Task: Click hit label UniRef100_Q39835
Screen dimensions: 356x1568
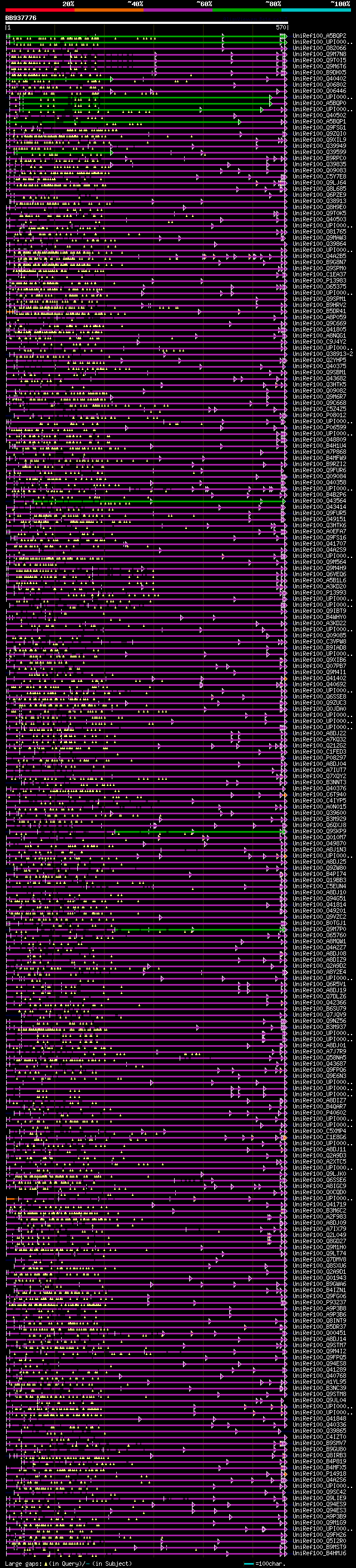Action: (x=319, y=164)
